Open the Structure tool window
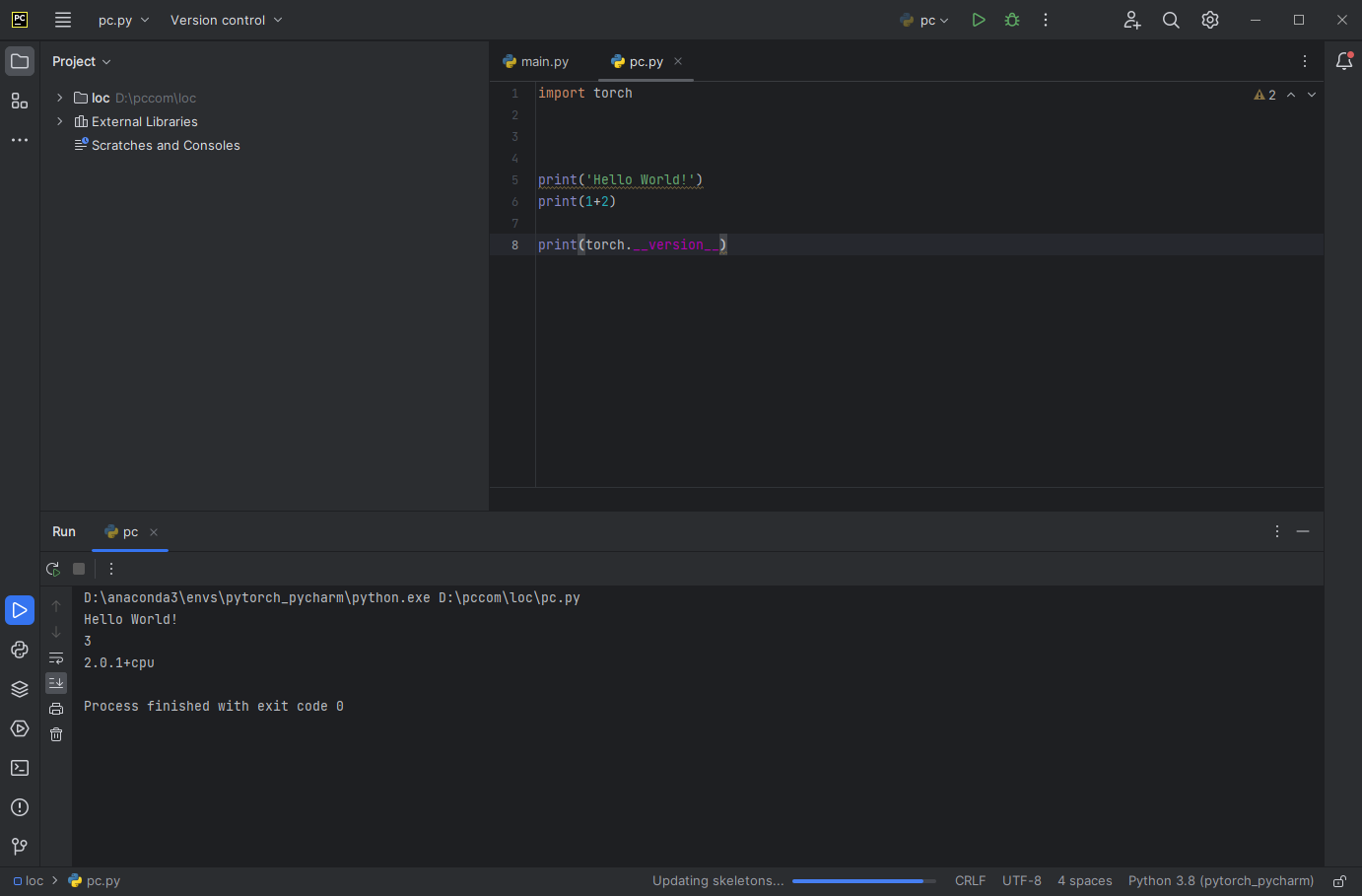Image resolution: width=1362 pixels, height=896 pixels. [20, 101]
